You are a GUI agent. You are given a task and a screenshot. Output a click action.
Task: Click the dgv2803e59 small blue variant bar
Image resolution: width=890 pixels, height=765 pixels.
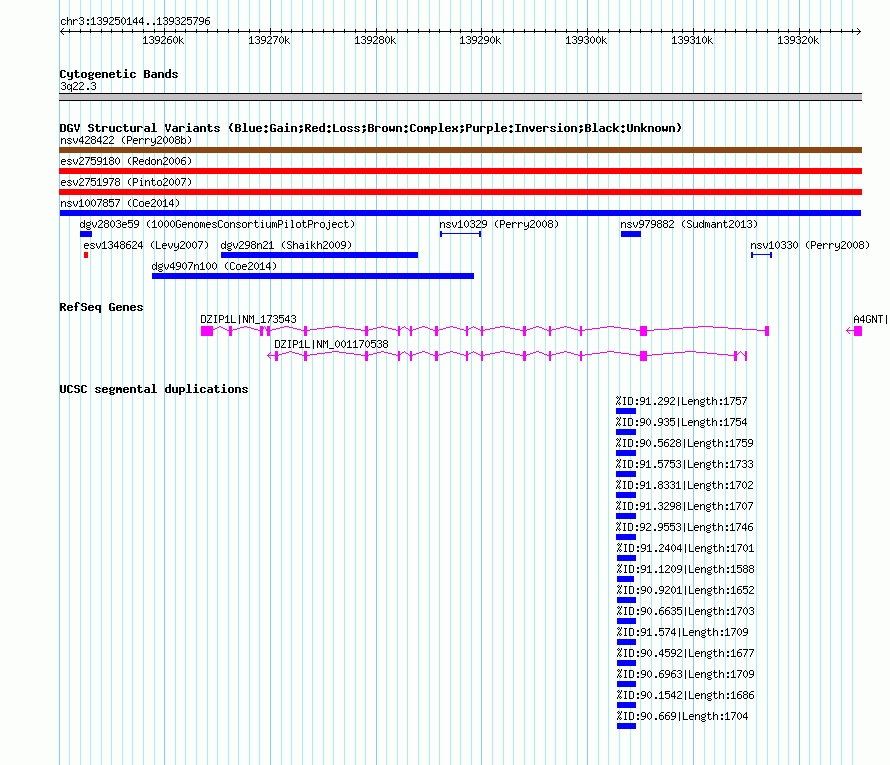pyautogui.click(x=86, y=234)
